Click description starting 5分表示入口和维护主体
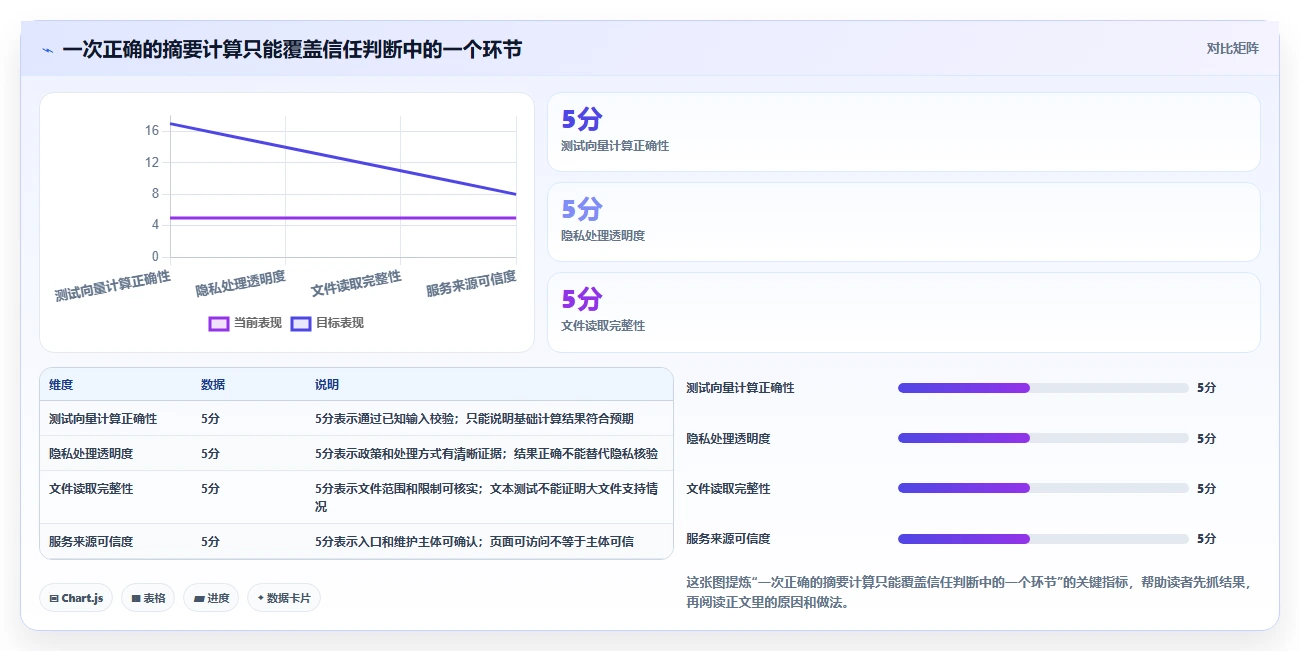This screenshot has width=1300, height=651. click(474, 541)
